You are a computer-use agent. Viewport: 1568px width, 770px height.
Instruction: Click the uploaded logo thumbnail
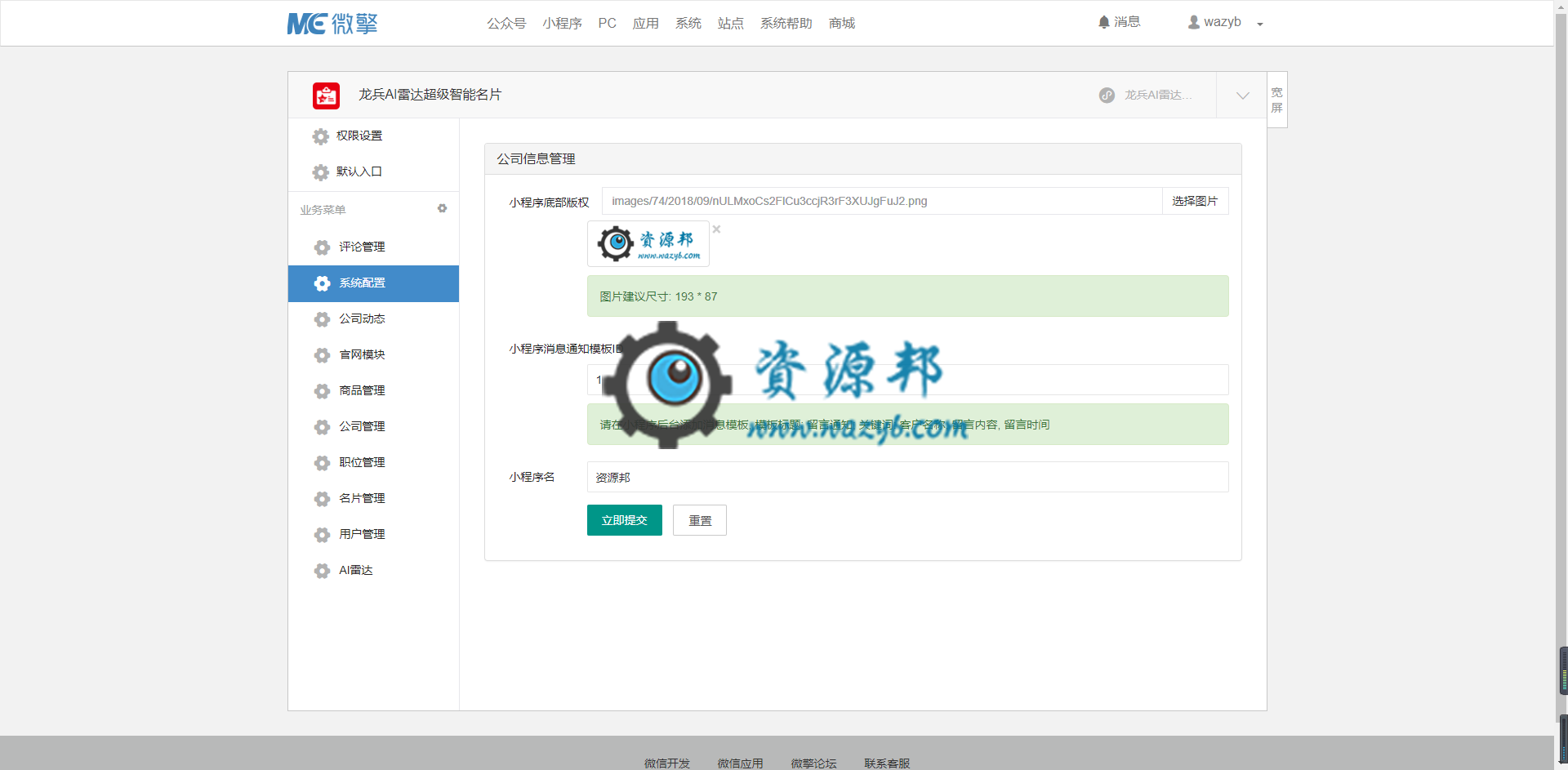648,243
